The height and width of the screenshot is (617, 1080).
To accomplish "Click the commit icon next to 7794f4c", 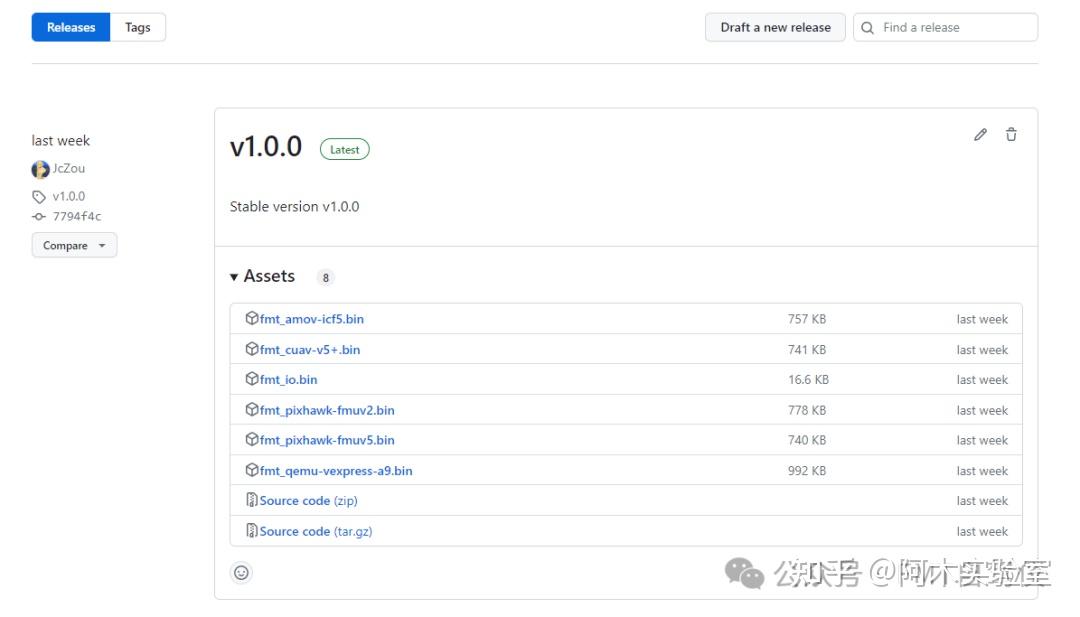I will [39, 216].
